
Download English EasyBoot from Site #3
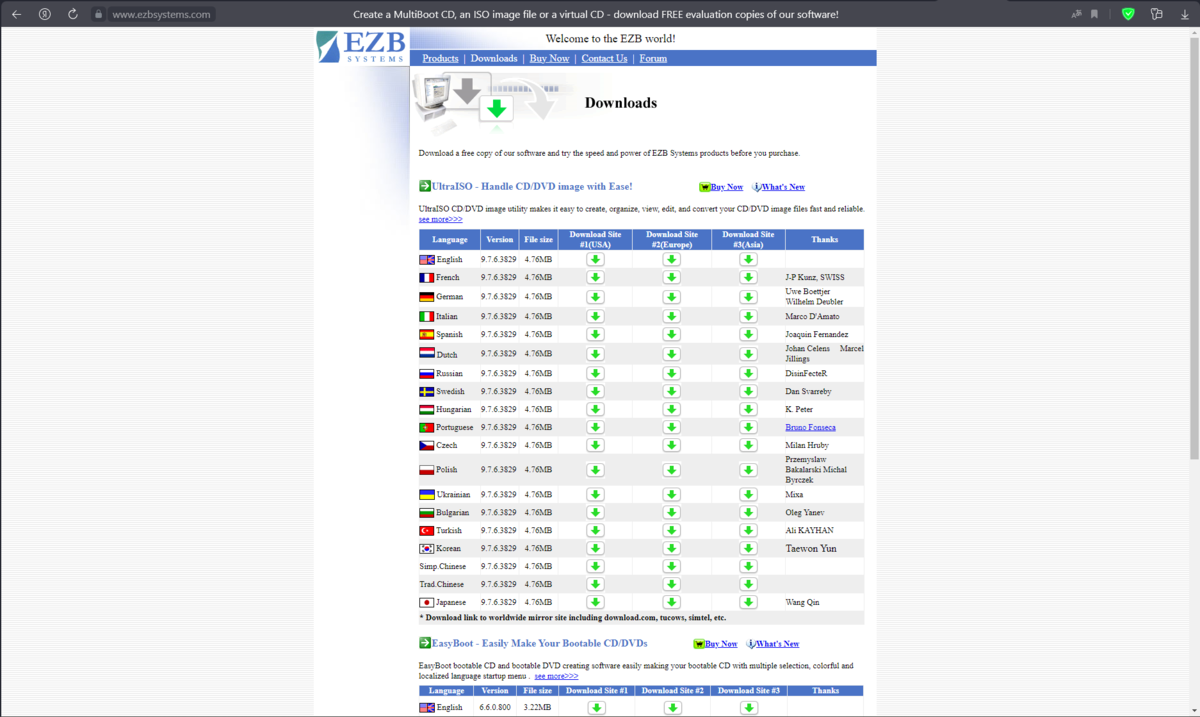(x=749, y=708)
